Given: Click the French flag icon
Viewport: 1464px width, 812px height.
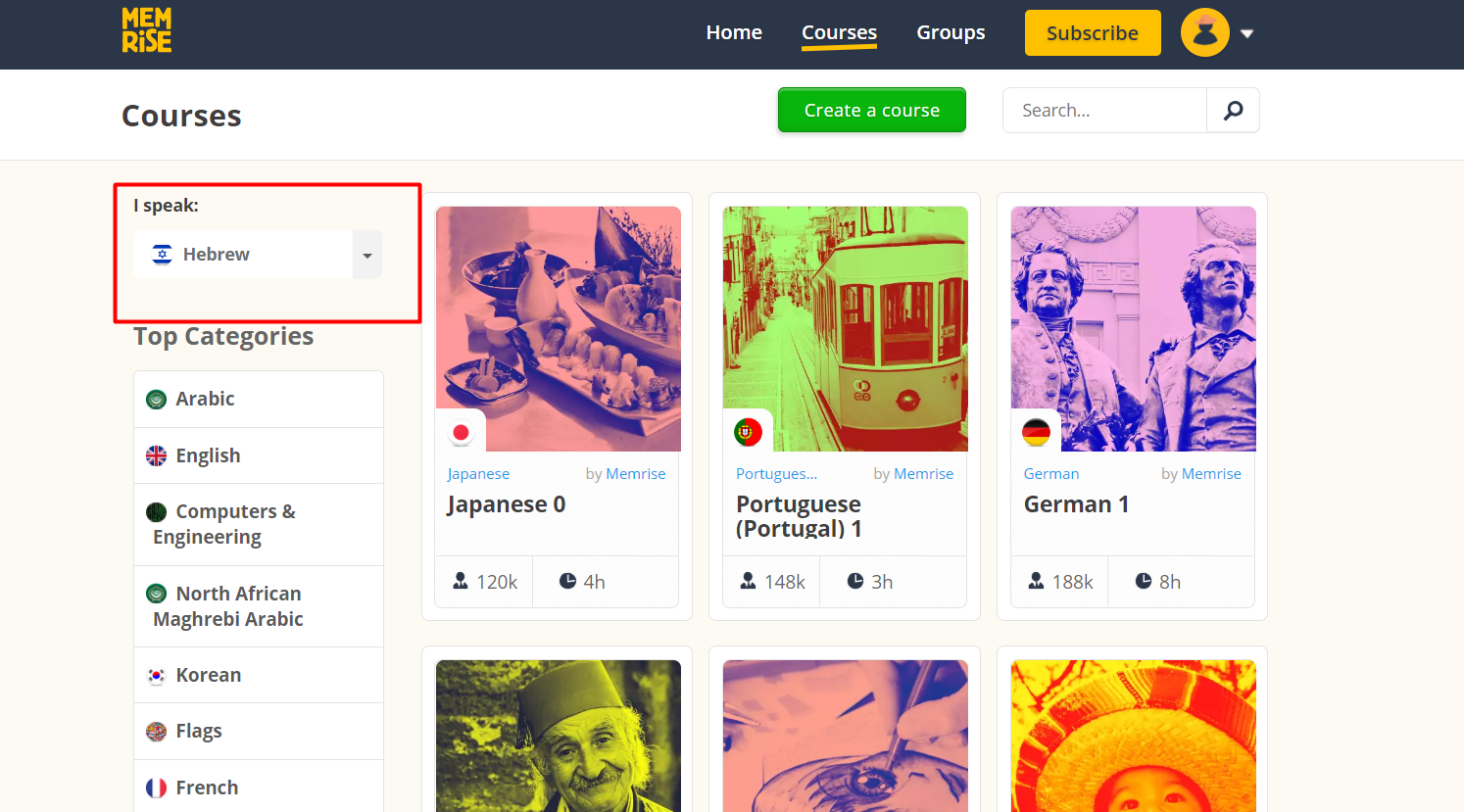Looking at the screenshot, I should click(156, 788).
